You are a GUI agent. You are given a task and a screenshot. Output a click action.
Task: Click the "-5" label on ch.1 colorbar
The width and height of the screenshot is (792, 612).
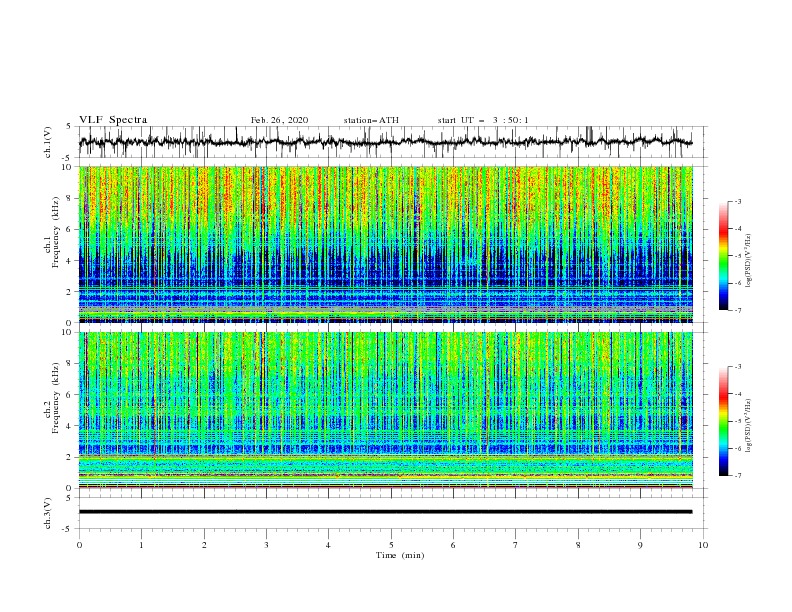click(x=738, y=256)
